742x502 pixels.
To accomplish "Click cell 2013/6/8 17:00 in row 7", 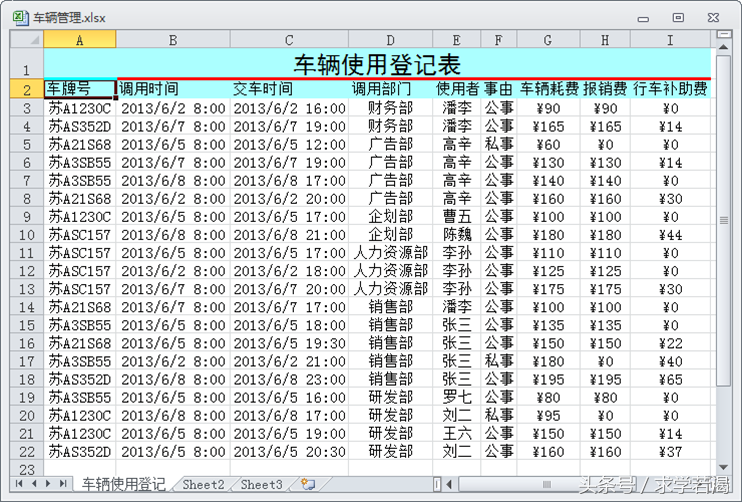I will pyautogui.click(x=289, y=181).
